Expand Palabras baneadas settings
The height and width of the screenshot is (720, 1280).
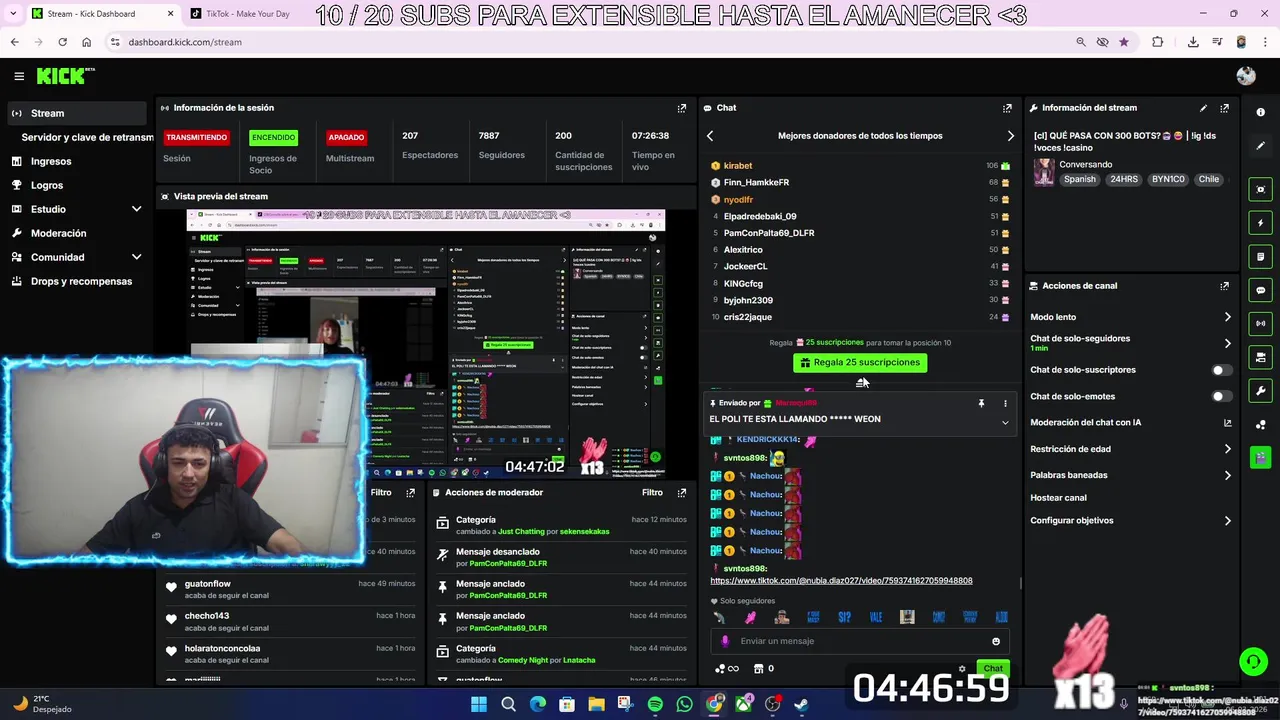point(1227,475)
